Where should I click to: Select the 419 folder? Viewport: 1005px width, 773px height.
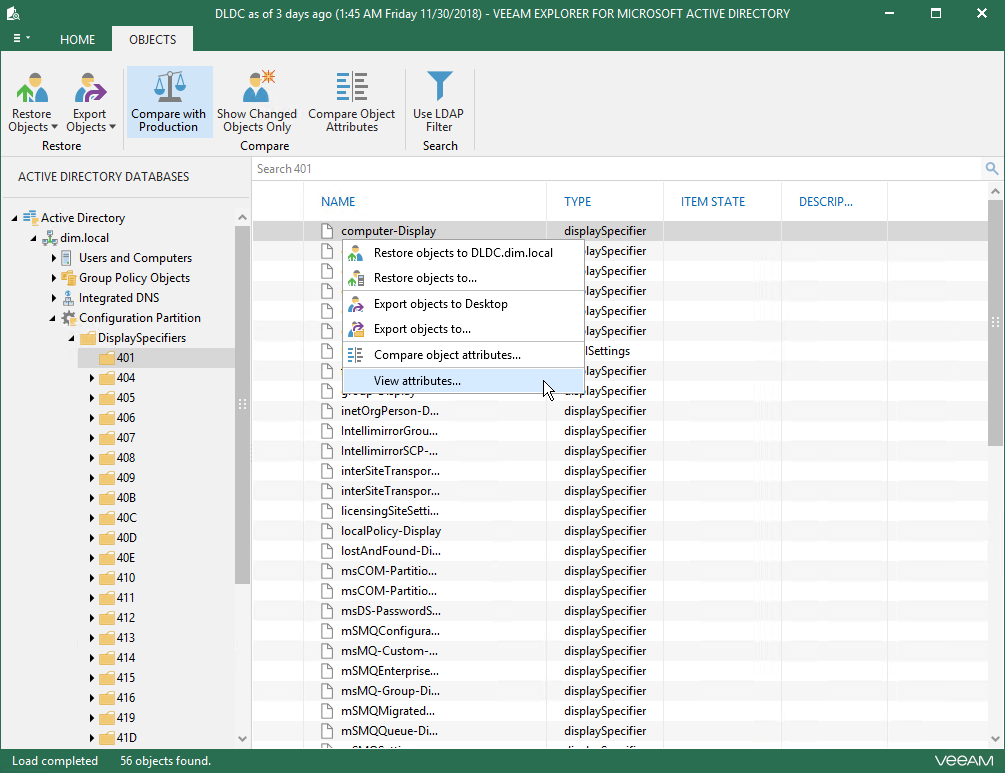pos(126,717)
